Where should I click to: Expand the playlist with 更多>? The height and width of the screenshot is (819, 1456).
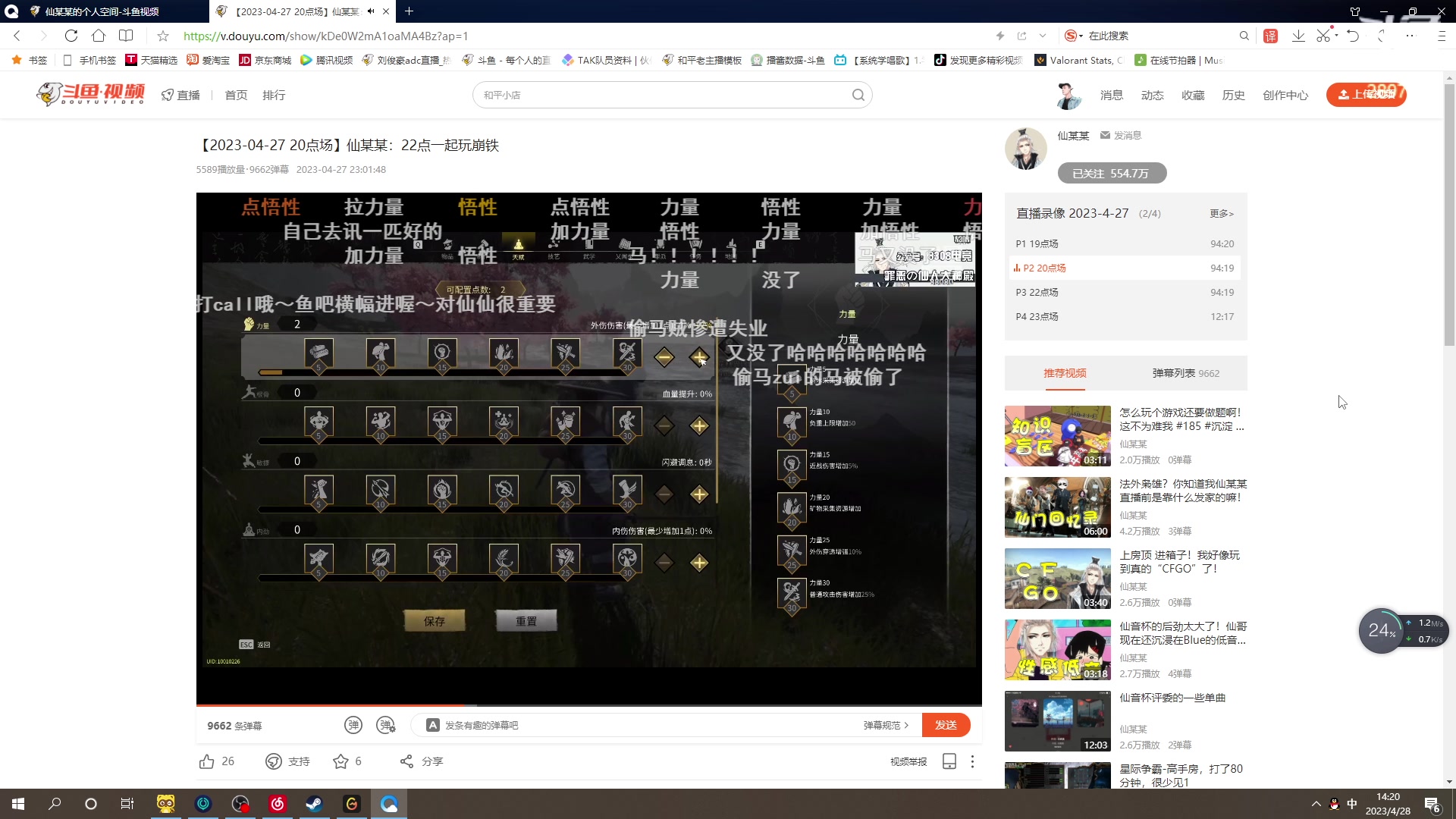[1221, 213]
